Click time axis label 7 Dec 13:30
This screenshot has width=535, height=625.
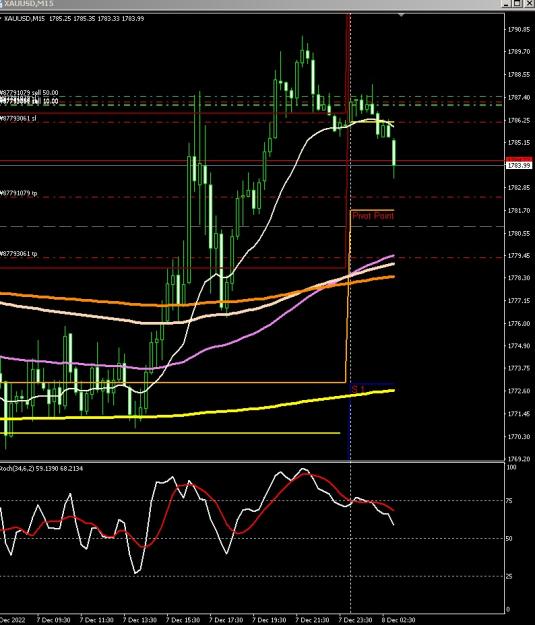[140, 620]
